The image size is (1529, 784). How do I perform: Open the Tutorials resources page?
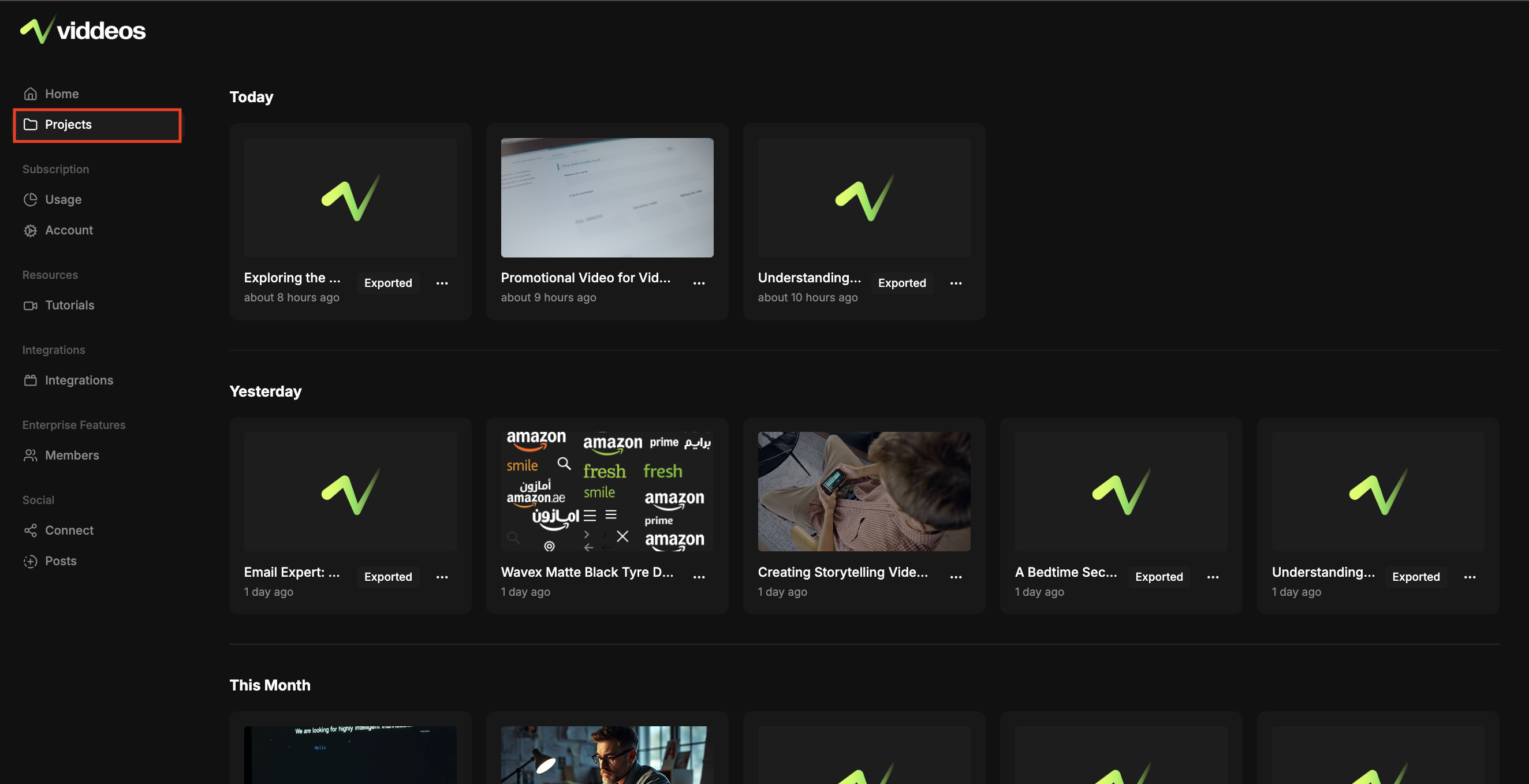pyautogui.click(x=69, y=305)
